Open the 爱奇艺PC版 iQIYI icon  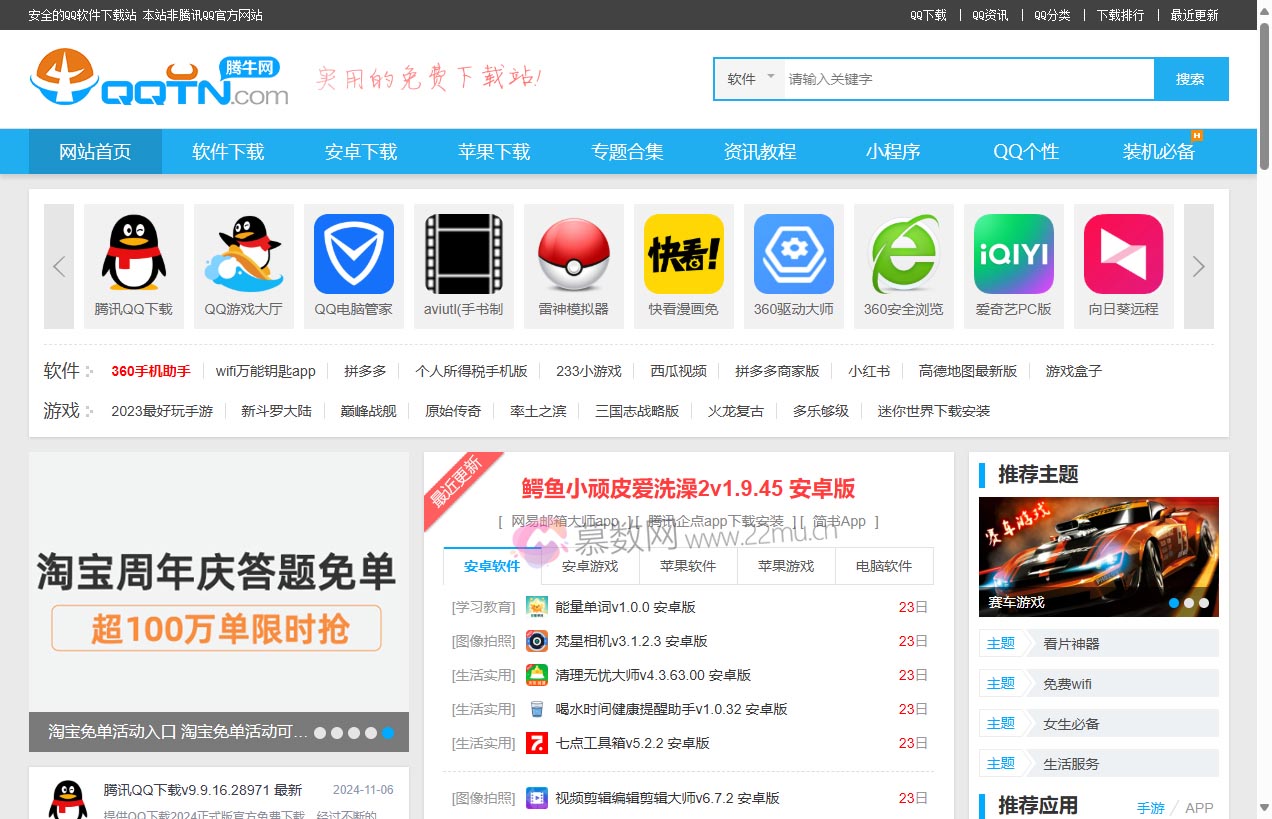(x=1014, y=254)
